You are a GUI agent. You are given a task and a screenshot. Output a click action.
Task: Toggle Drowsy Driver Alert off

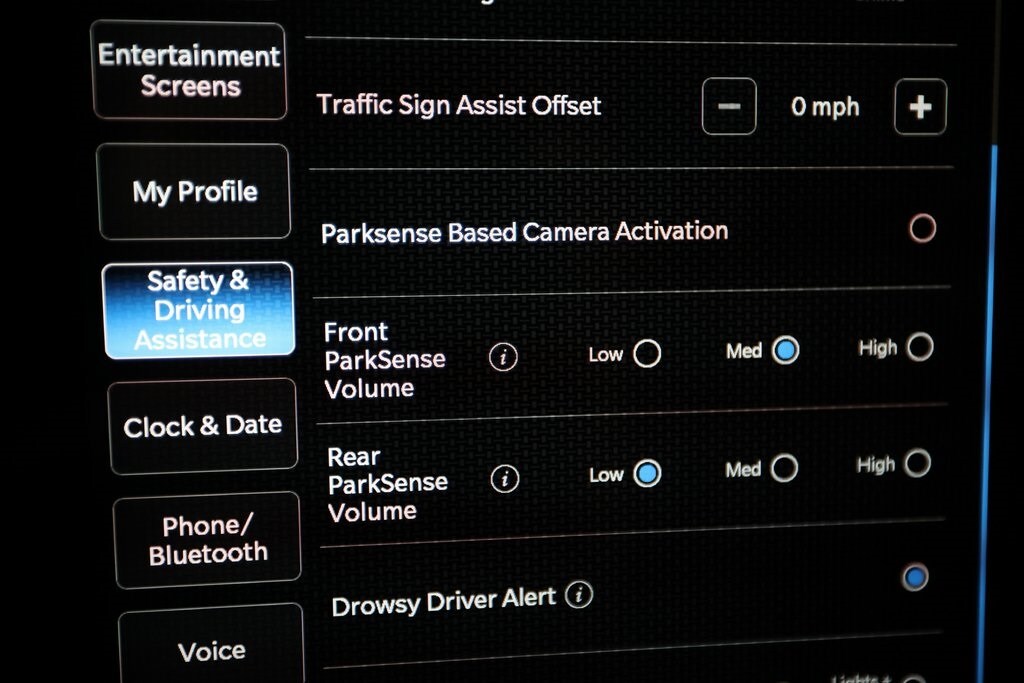(x=914, y=577)
